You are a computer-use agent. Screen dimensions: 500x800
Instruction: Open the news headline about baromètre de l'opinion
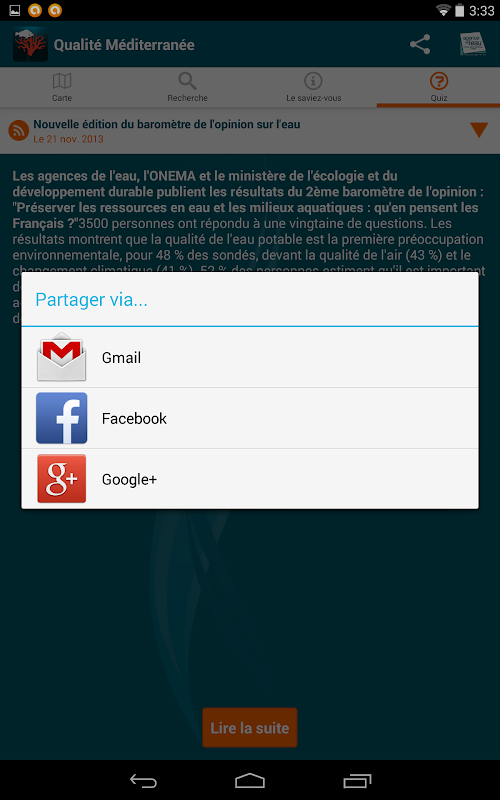point(167,124)
